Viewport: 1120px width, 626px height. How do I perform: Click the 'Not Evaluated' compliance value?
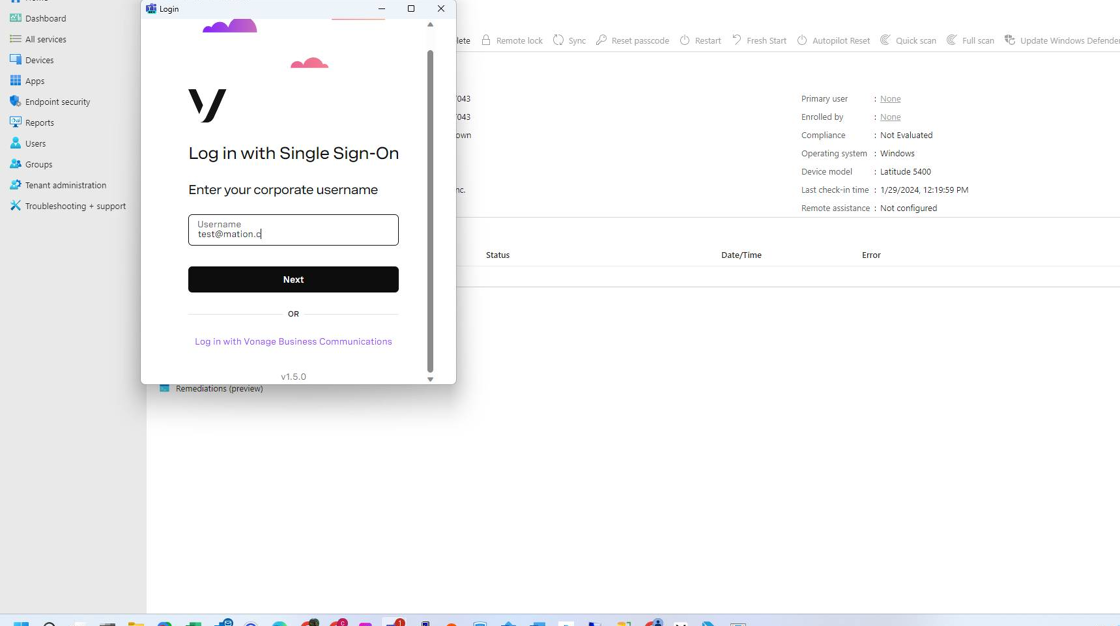point(906,135)
